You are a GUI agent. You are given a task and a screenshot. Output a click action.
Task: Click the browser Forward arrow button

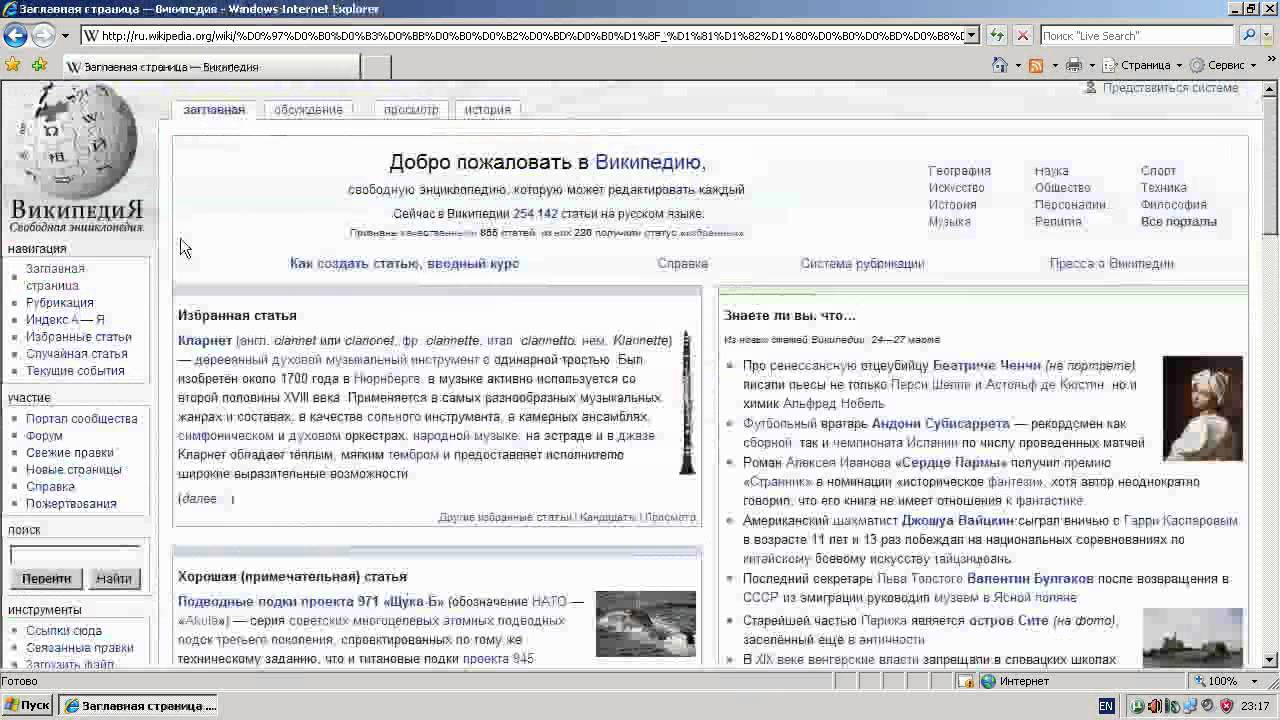42,36
